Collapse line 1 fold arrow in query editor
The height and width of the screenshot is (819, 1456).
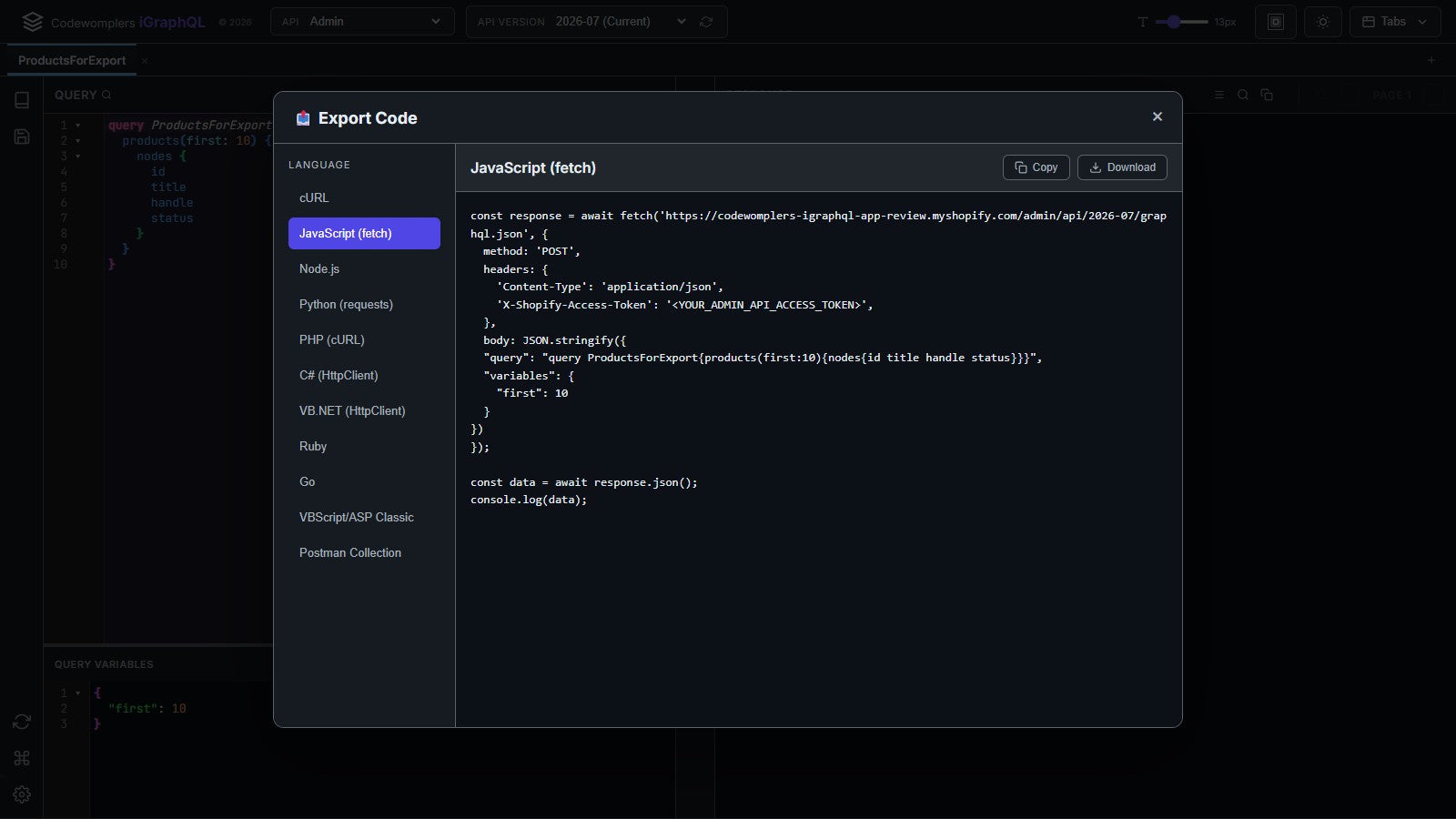pyautogui.click(x=78, y=126)
